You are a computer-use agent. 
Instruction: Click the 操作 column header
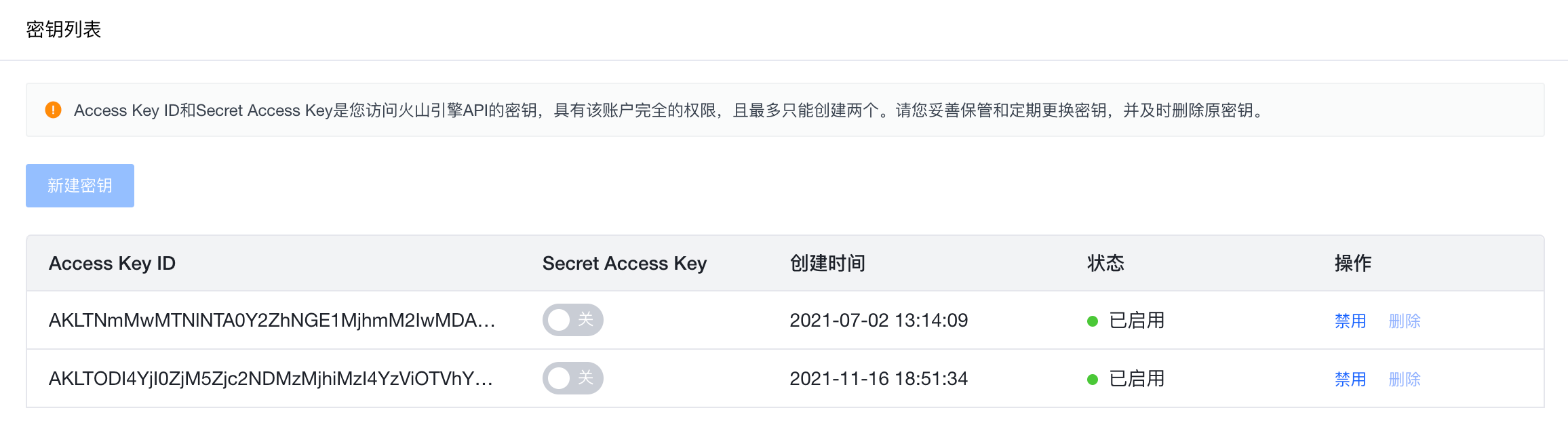1352,263
